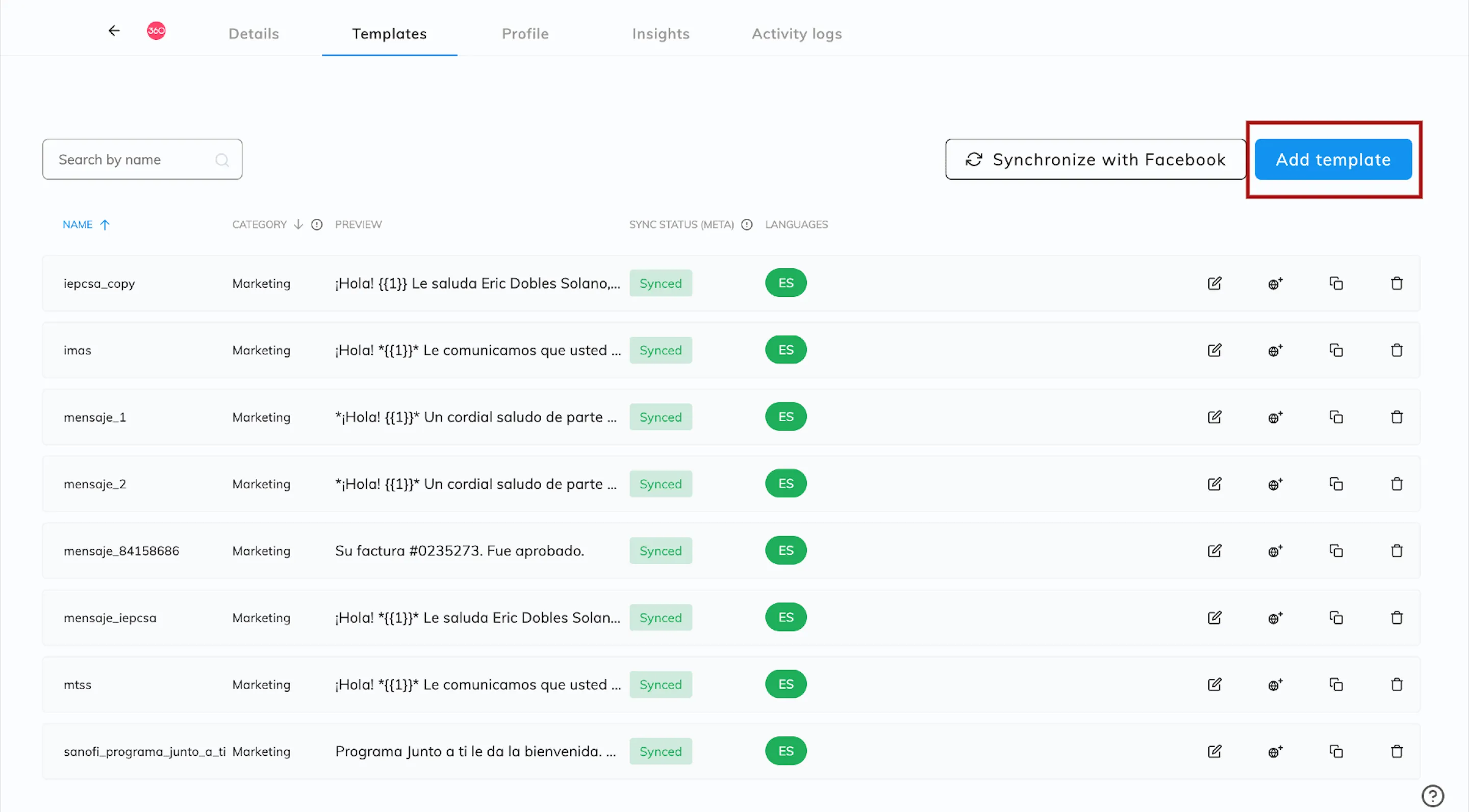
Task: Select the 'sanofi_programa_junto_a_ti' name
Action: click(x=145, y=751)
